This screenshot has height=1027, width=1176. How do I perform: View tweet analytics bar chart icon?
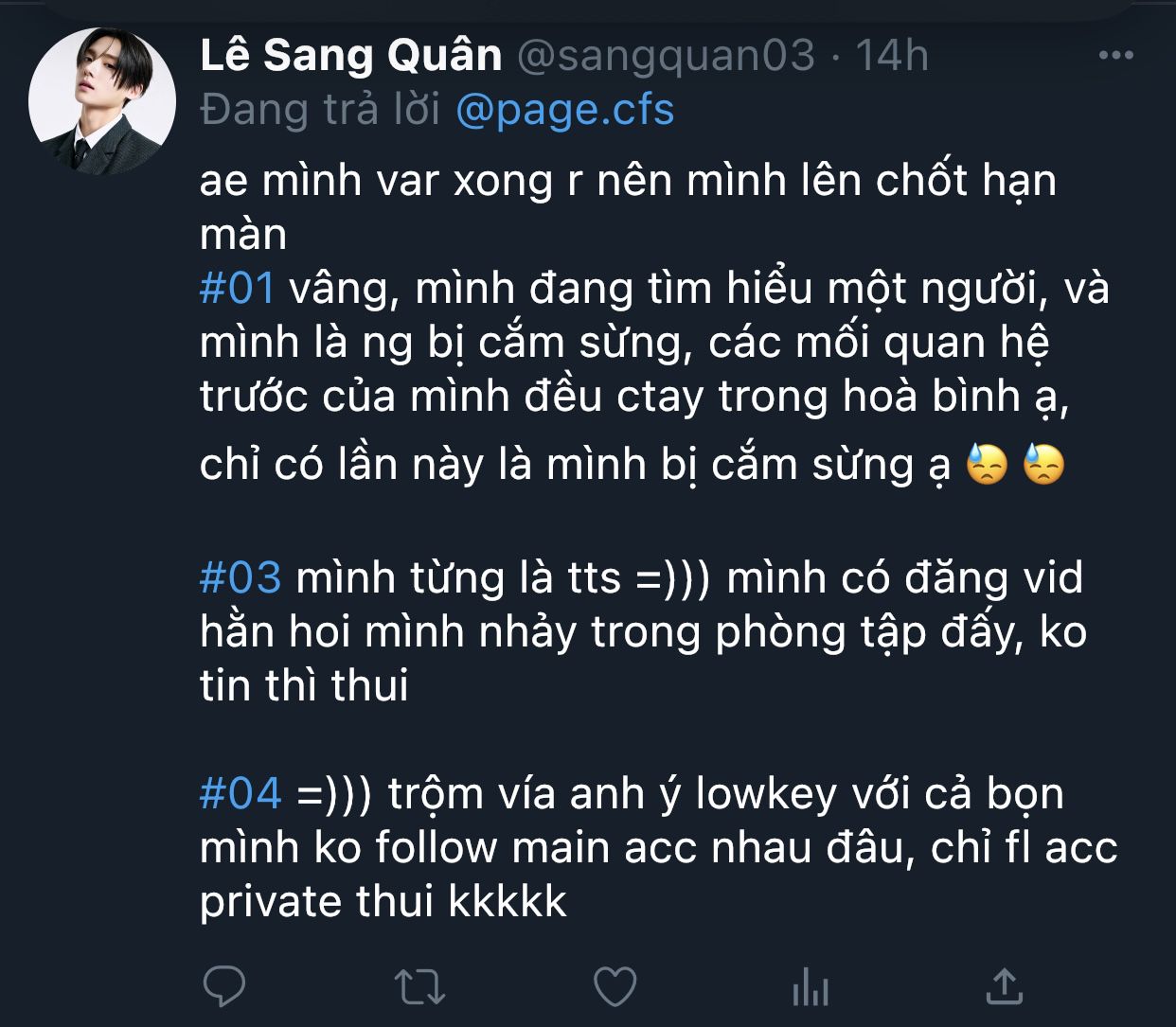click(811, 987)
